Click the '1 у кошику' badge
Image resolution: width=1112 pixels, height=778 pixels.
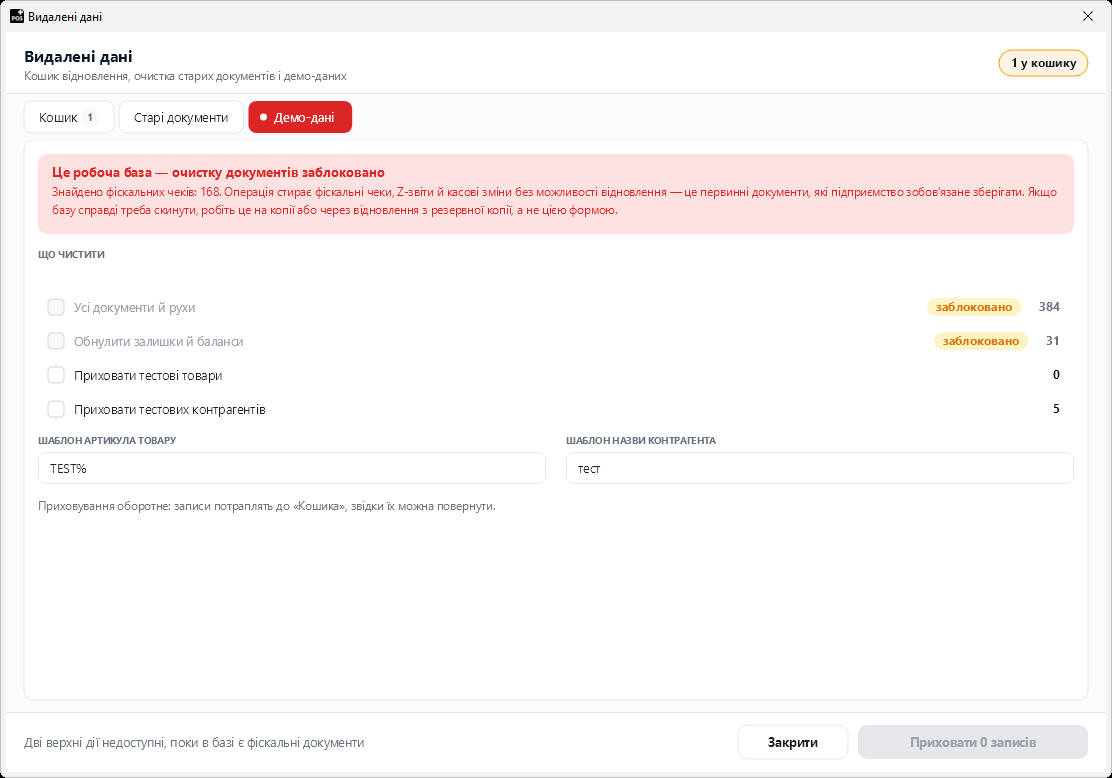(1043, 63)
